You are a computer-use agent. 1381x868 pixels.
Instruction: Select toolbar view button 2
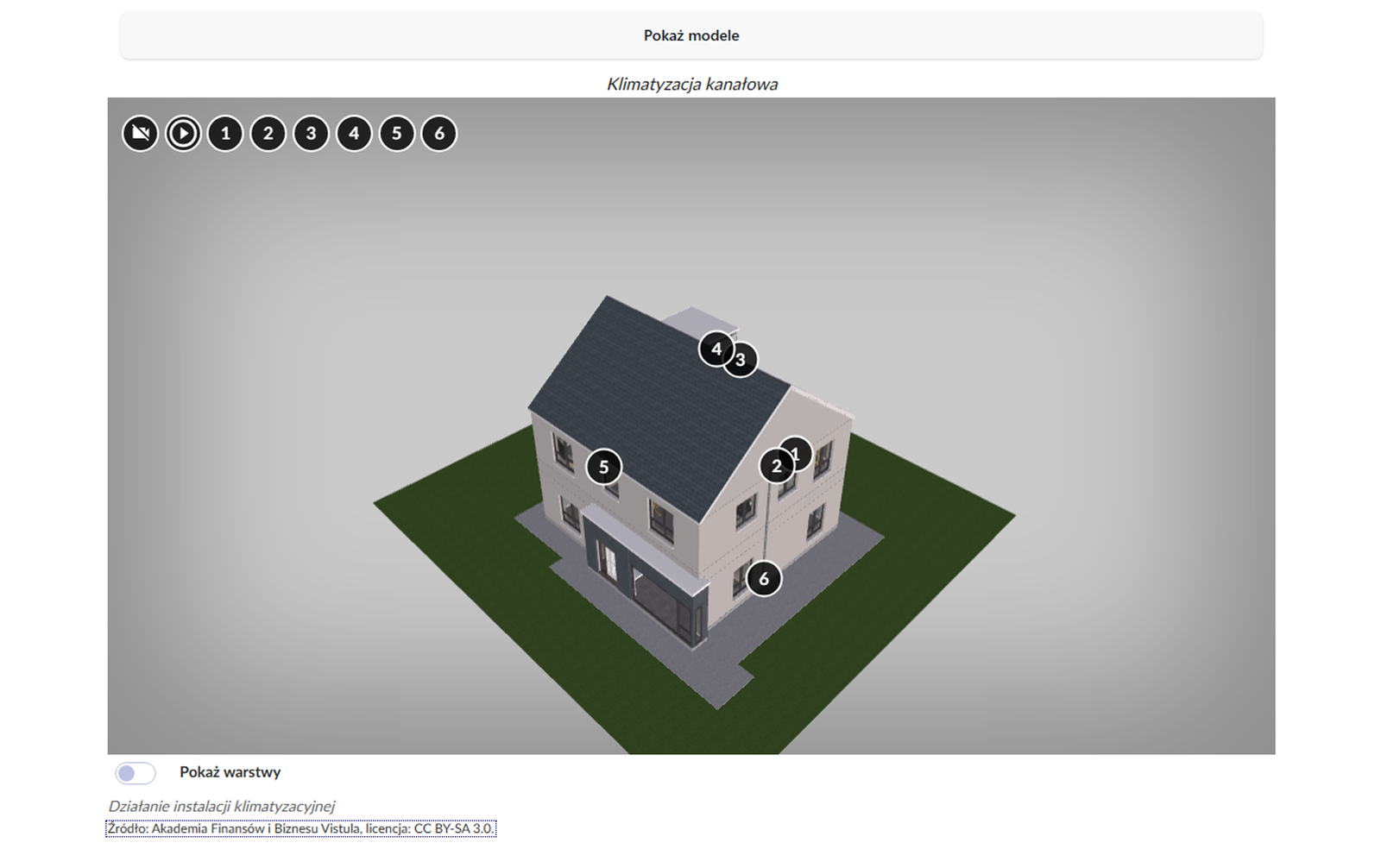[x=268, y=134]
